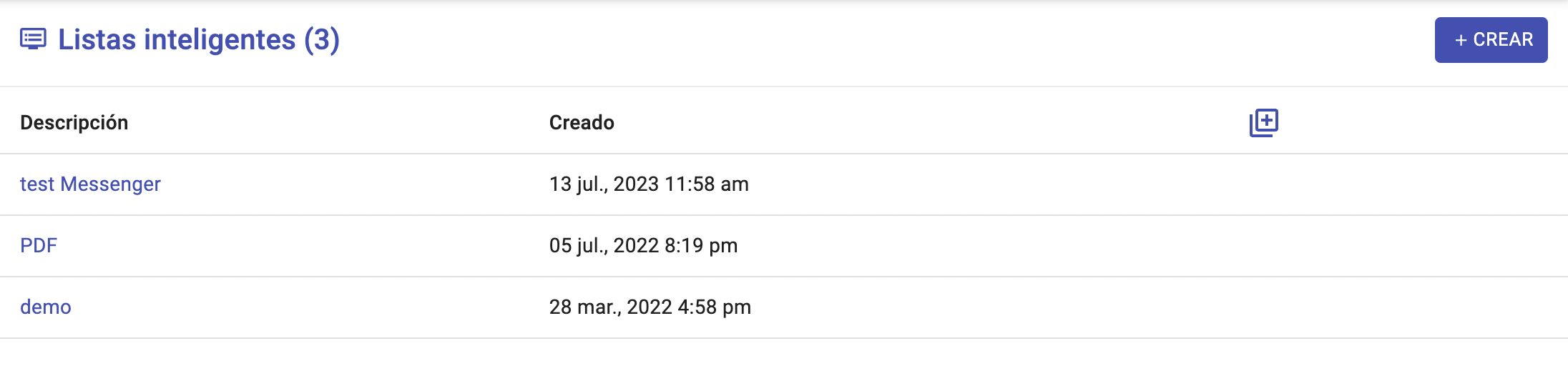Click the plus sign on CREAR button
1568x366 pixels.
(x=1461, y=41)
